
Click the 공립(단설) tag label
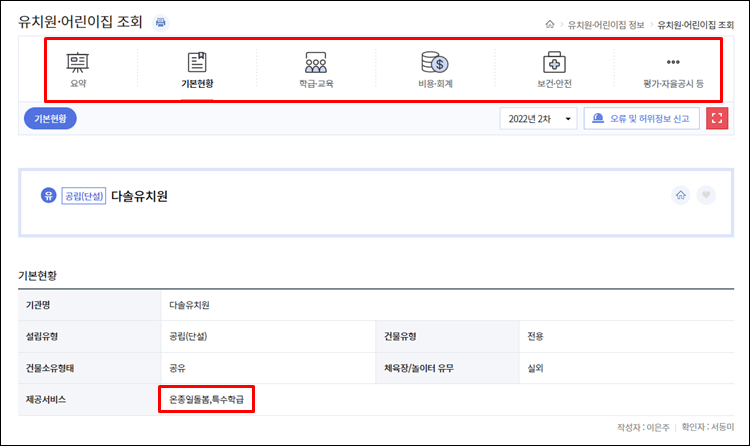point(84,196)
